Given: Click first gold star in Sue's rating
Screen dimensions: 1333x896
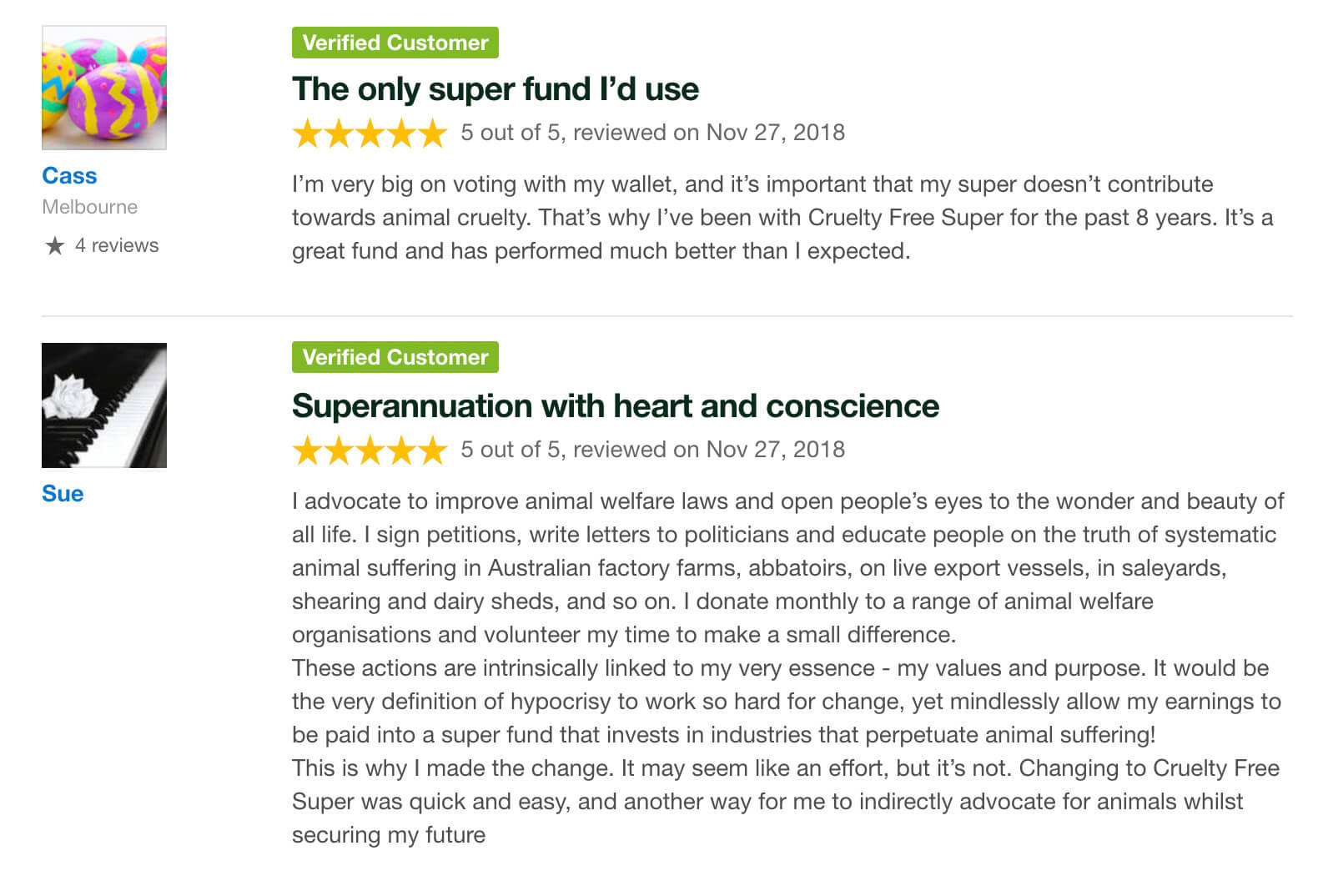Looking at the screenshot, I should (x=308, y=451).
